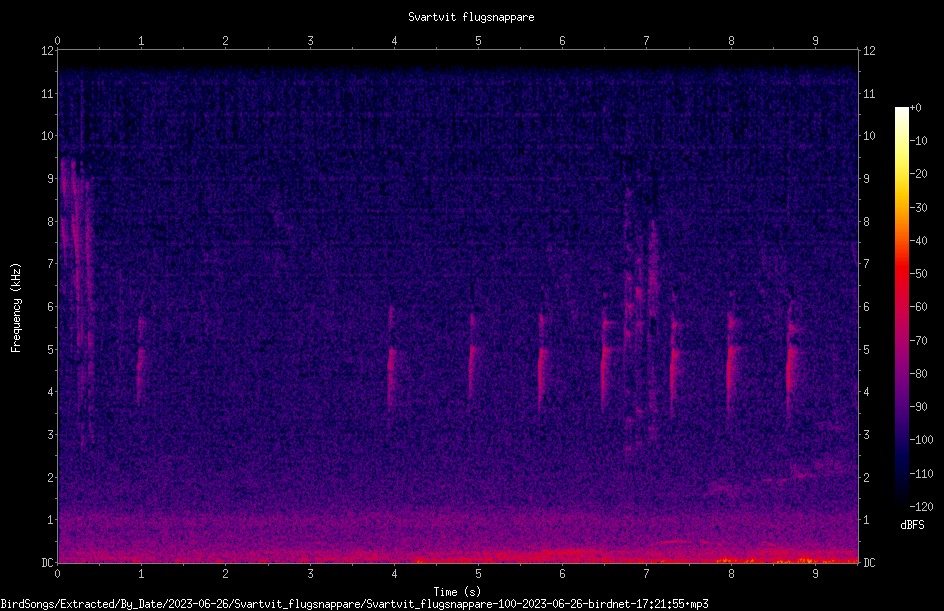
Task: Click the '6' tick on the right frequency axis
Action: tap(866, 307)
